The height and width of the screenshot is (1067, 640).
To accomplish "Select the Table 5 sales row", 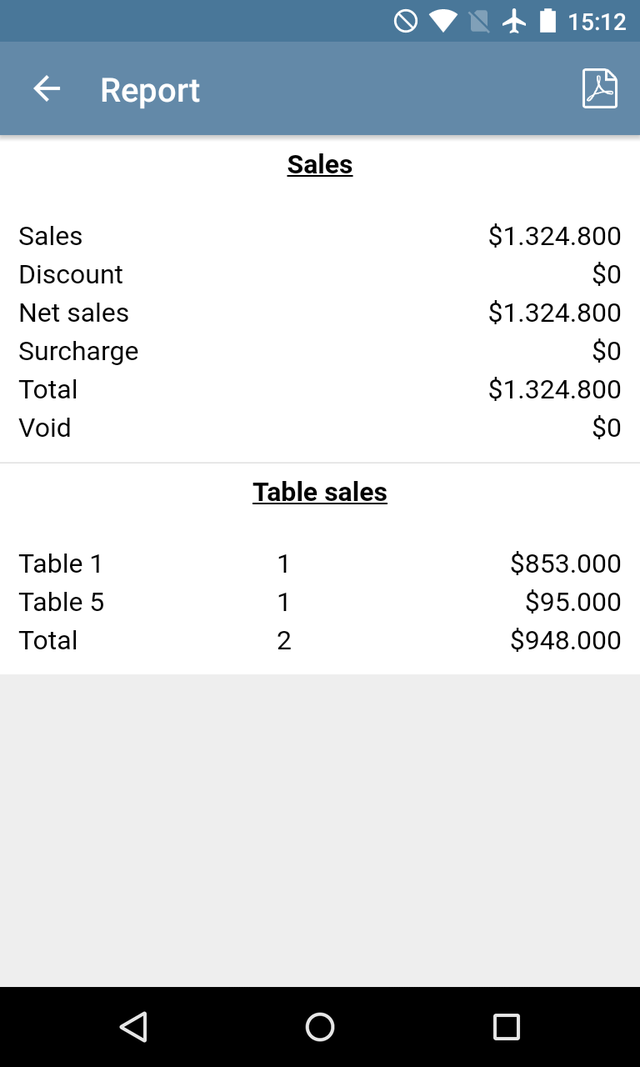I will pos(320,602).
